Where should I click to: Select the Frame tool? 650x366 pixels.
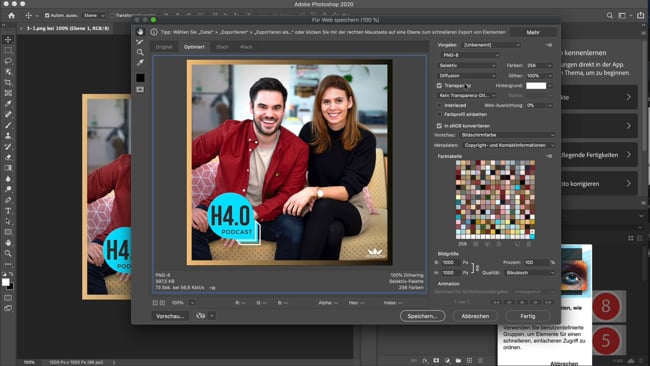click(8, 93)
